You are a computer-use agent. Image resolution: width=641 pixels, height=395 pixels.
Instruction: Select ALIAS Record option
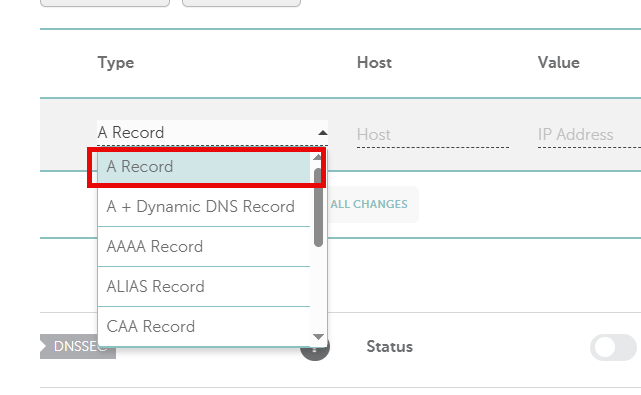pos(204,287)
